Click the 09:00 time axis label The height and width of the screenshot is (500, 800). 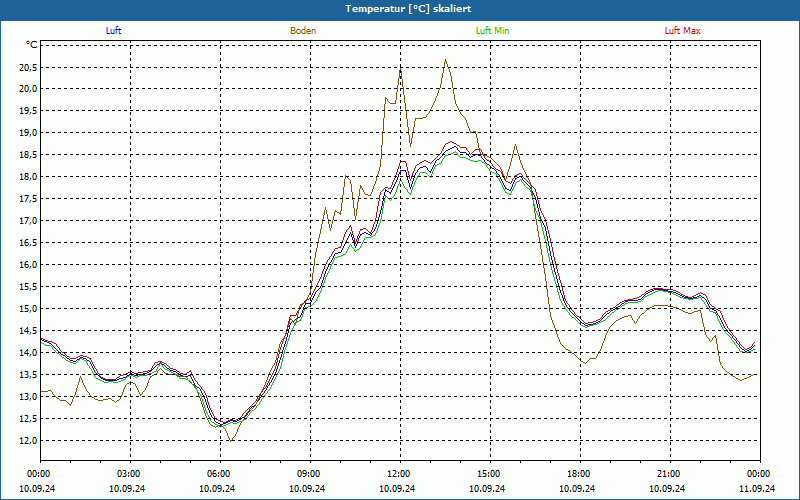click(x=310, y=474)
